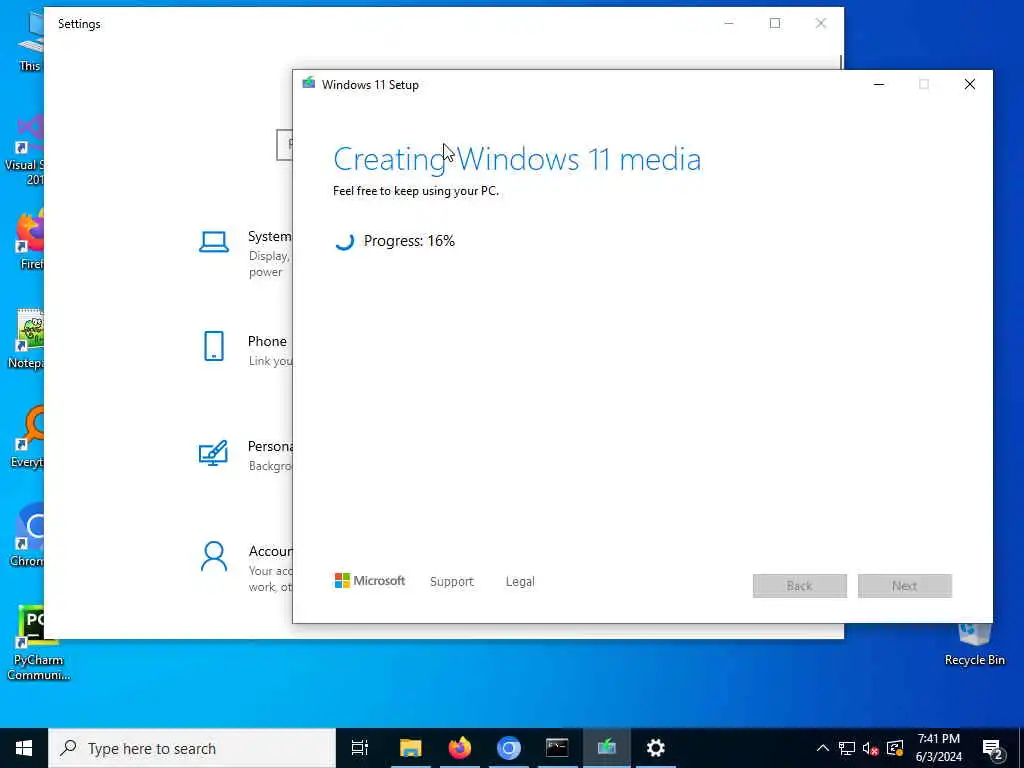
Task: Click the taskbar search box
Action: coord(192,748)
